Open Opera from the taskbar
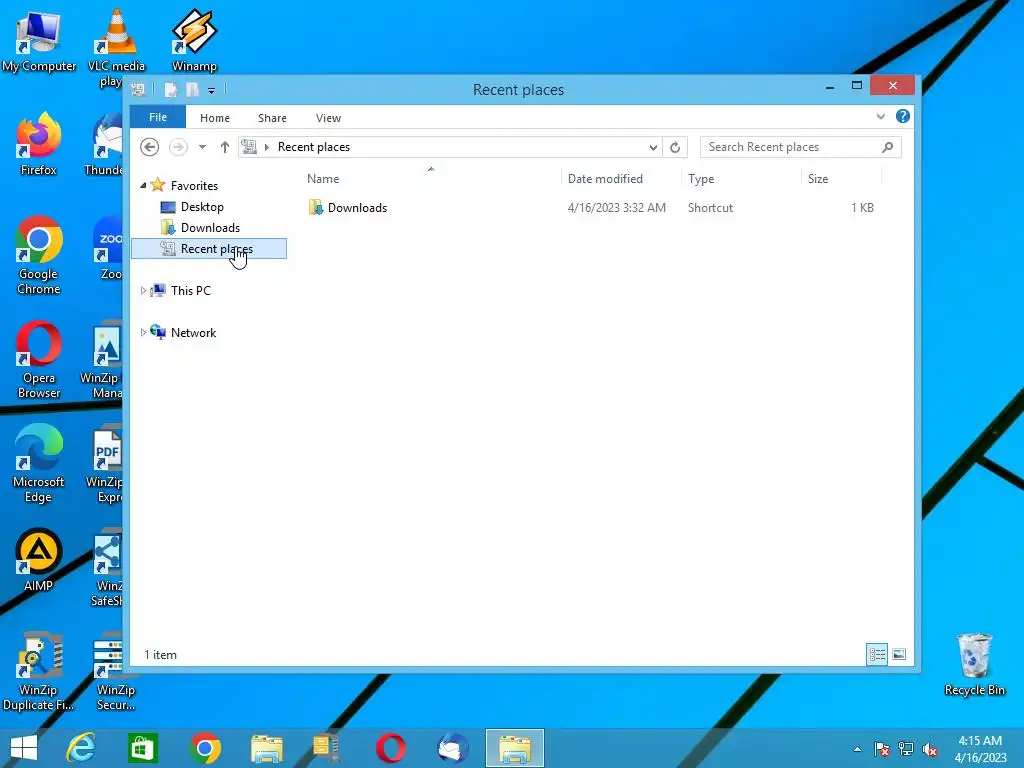Viewport: 1024px width, 768px height. (391, 748)
